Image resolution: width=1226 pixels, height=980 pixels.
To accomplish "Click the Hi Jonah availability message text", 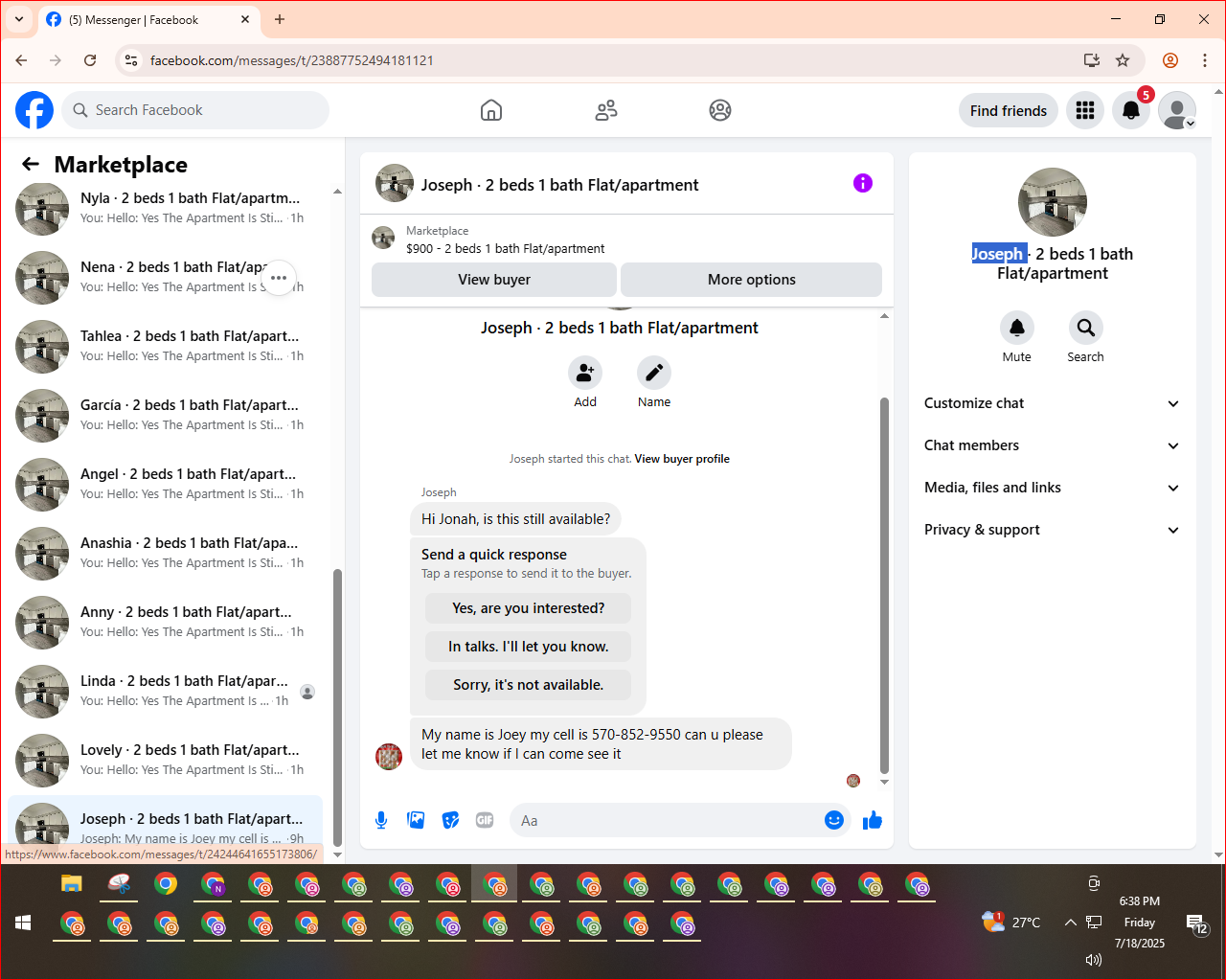I will tap(515, 519).
